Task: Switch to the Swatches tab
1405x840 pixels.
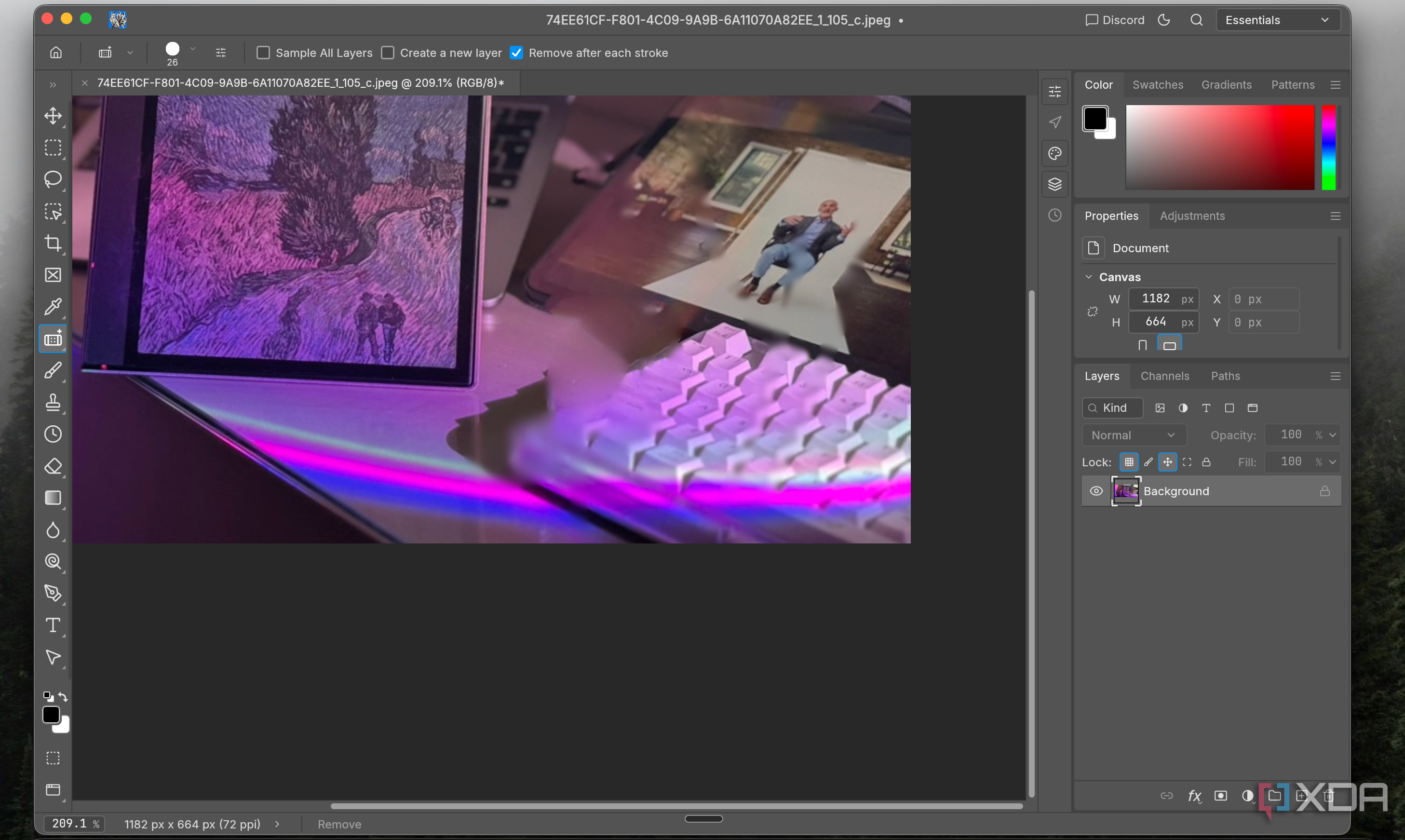Action: [1158, 85]
